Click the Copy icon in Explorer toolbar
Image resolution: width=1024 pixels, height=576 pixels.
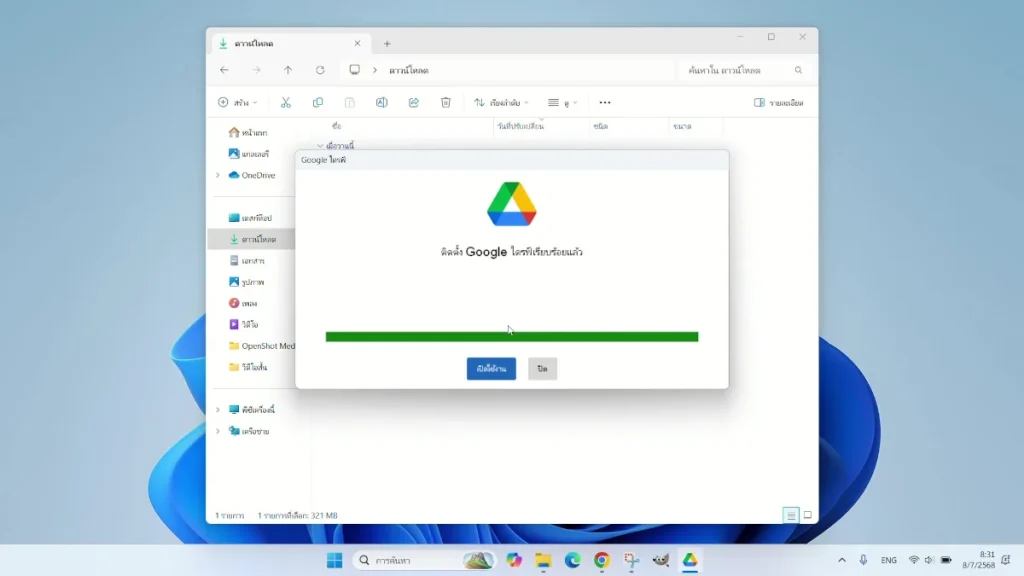tap(318, 102)
